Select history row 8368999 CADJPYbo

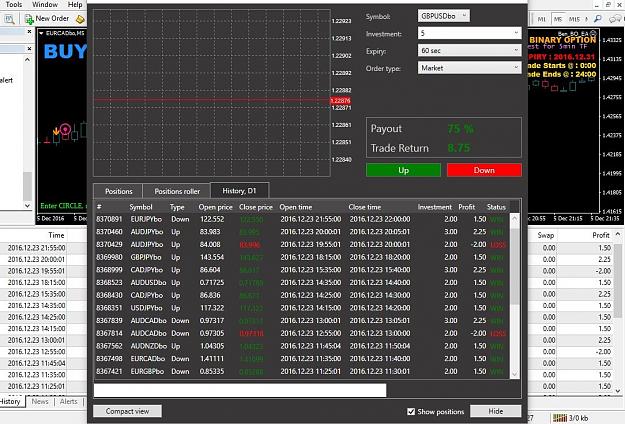(x=301, y=270)
